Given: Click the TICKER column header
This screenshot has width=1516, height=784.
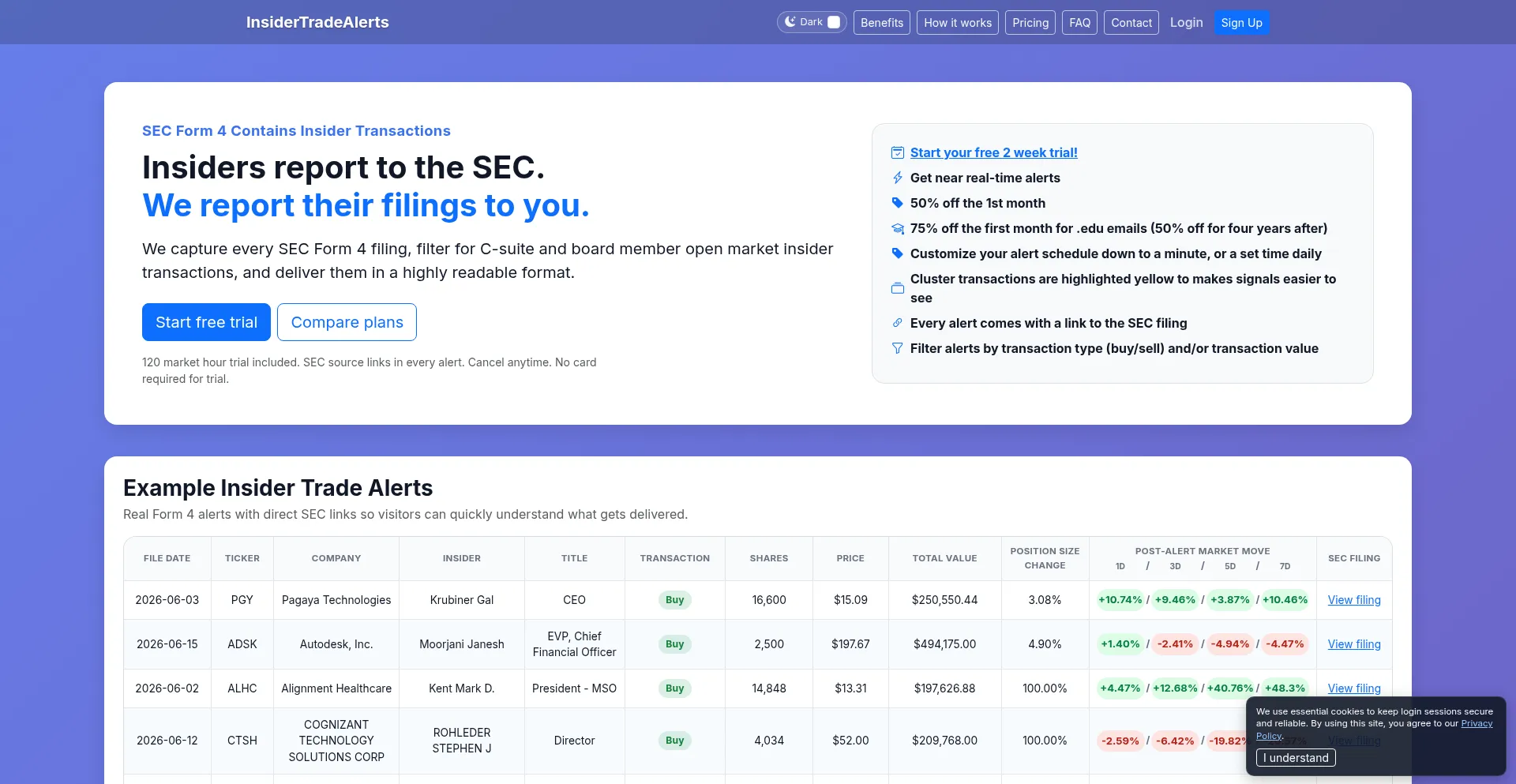Looking at the screenshot, I should coord(242,558).
